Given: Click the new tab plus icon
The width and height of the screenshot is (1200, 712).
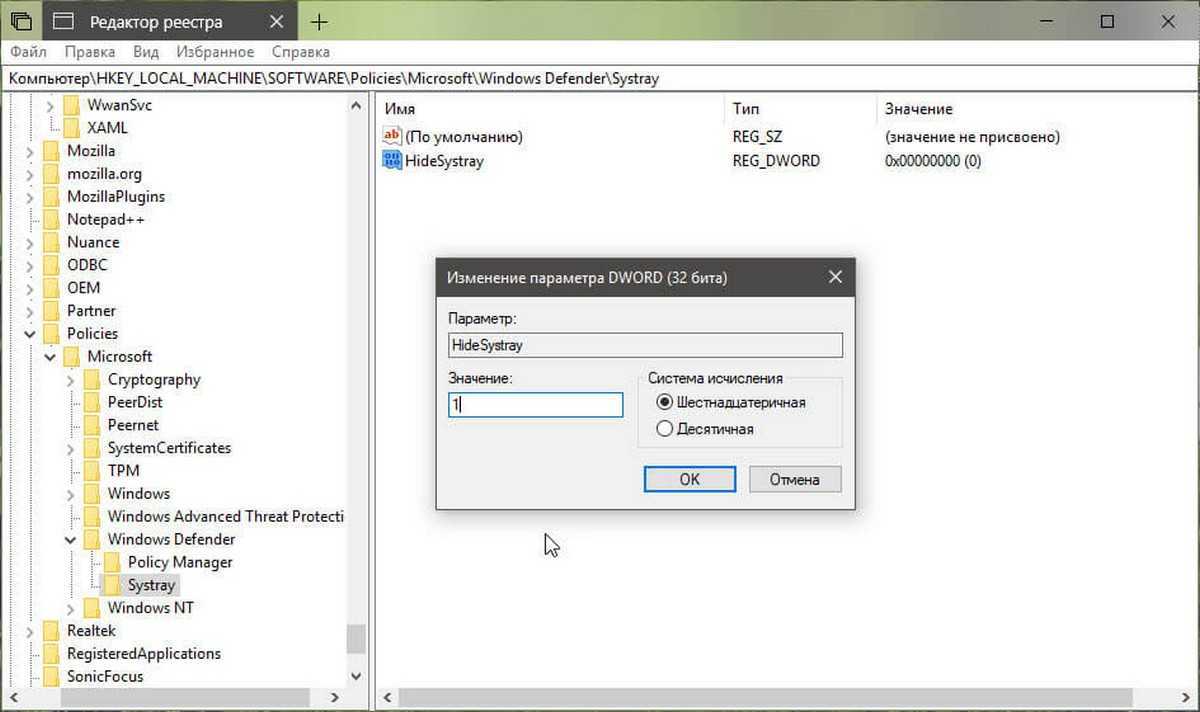Looking at the screenshot, I should pyautogui.click(x=319, y=21).
